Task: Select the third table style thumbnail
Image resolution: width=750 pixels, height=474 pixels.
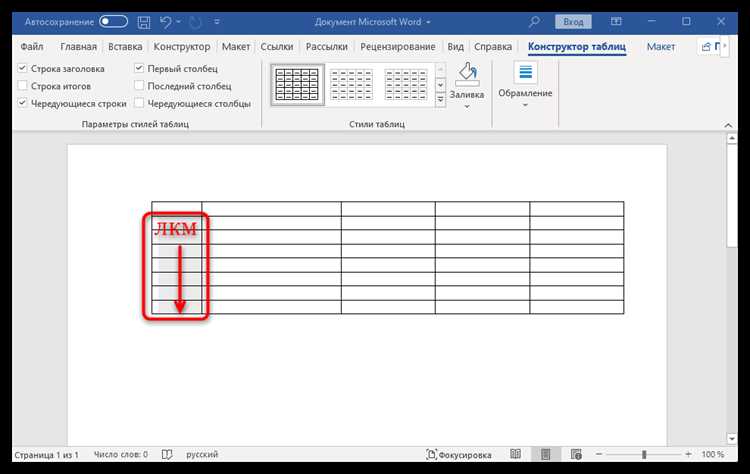Action: point(406,85)
